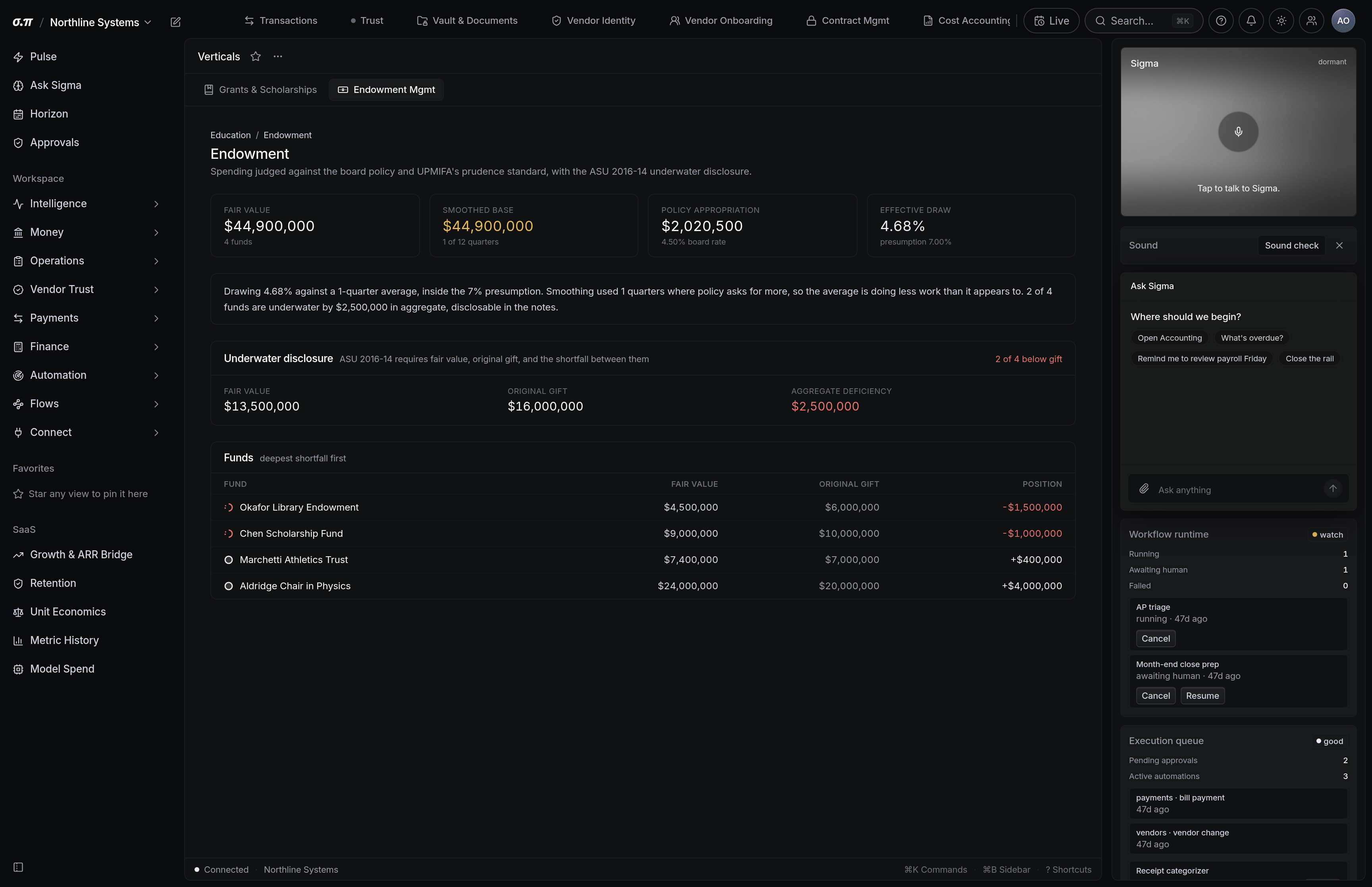
Task: Click Close the rail suggestion
Action: tap(1309, 359)
